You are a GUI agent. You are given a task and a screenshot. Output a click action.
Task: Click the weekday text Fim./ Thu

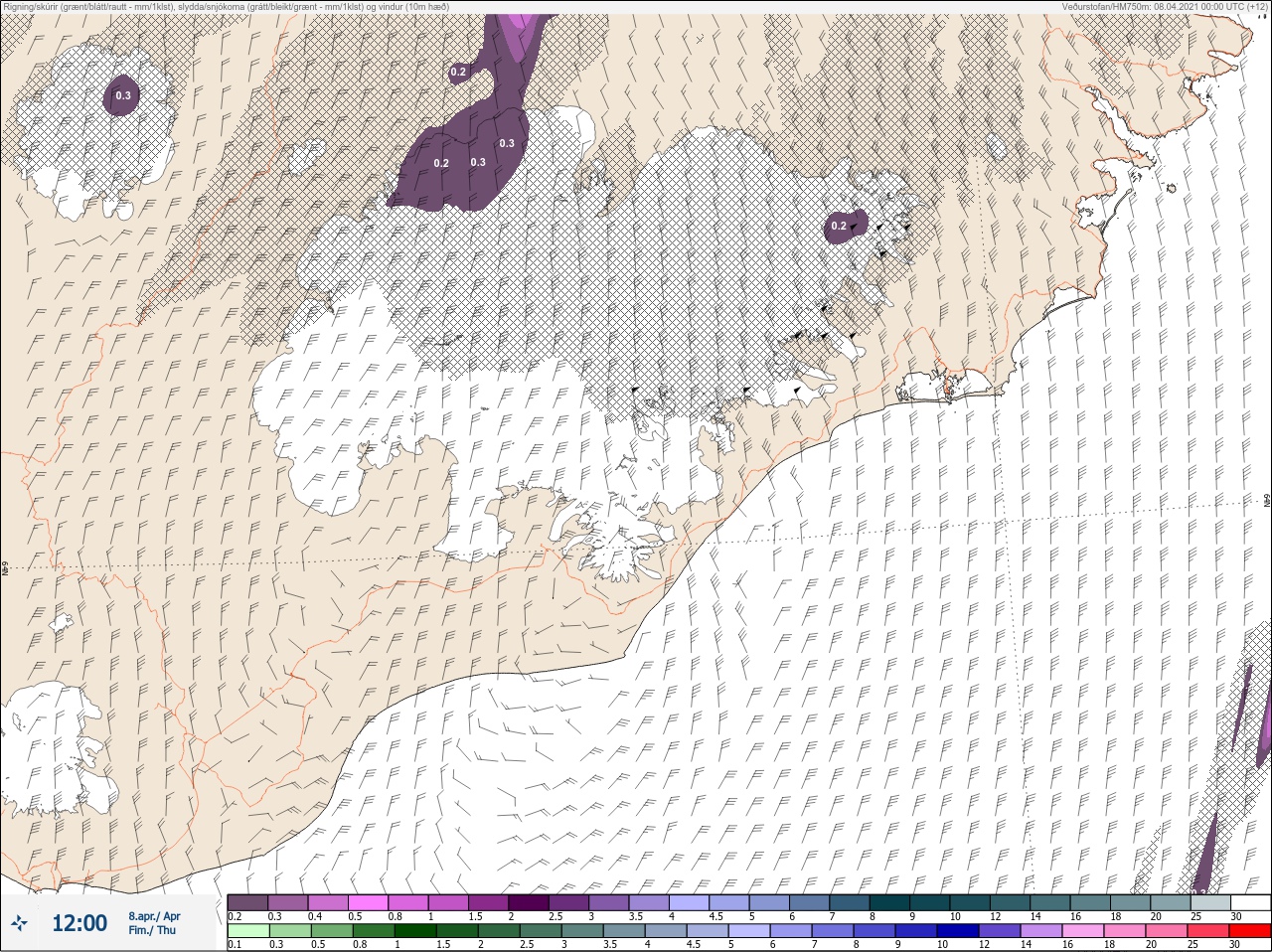point(151,930)
